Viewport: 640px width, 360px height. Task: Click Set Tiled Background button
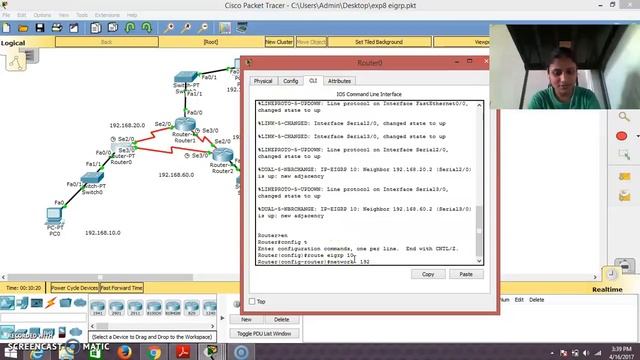(379, 42)
